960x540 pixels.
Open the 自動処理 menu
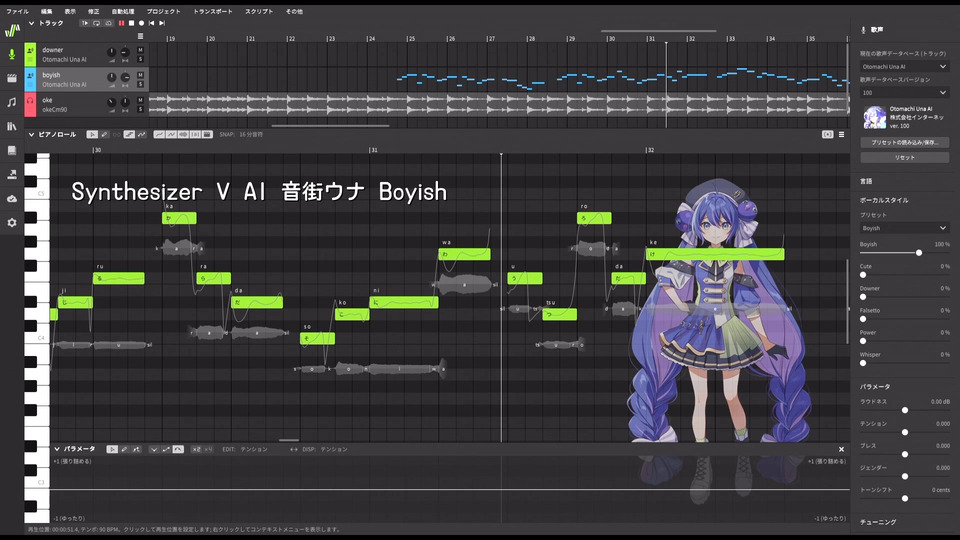pos(122,11)
